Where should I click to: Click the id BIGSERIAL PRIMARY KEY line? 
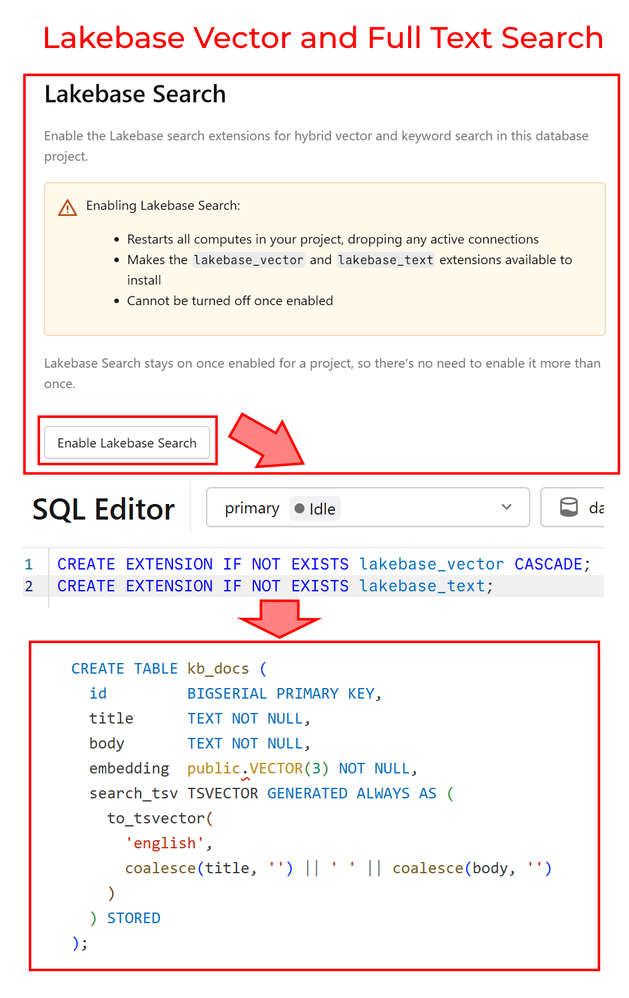click(235, 693)
